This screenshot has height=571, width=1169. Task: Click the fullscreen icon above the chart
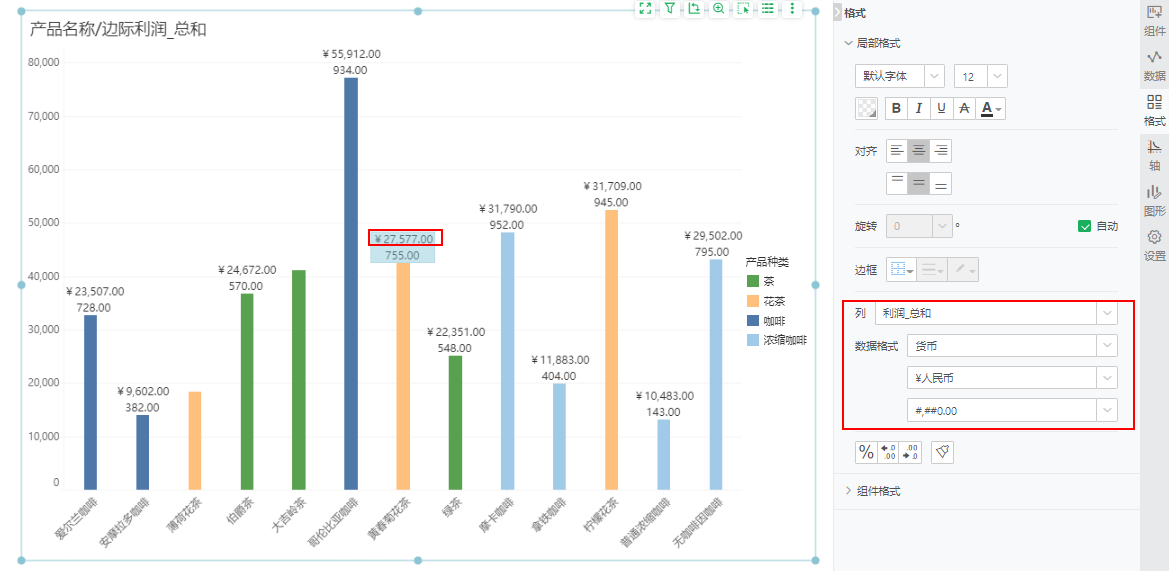[x=645, y=8]
